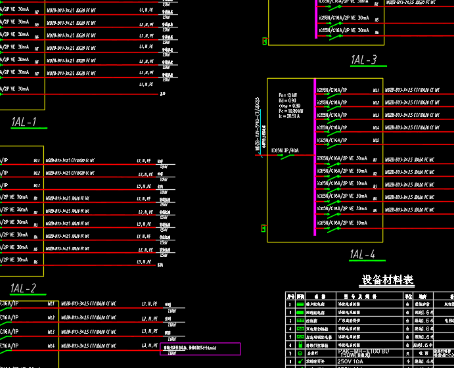Viewport: 454px width, 368px height.
Task: Click the 1AL-3 panel label
Action: (x=364, y=60)
